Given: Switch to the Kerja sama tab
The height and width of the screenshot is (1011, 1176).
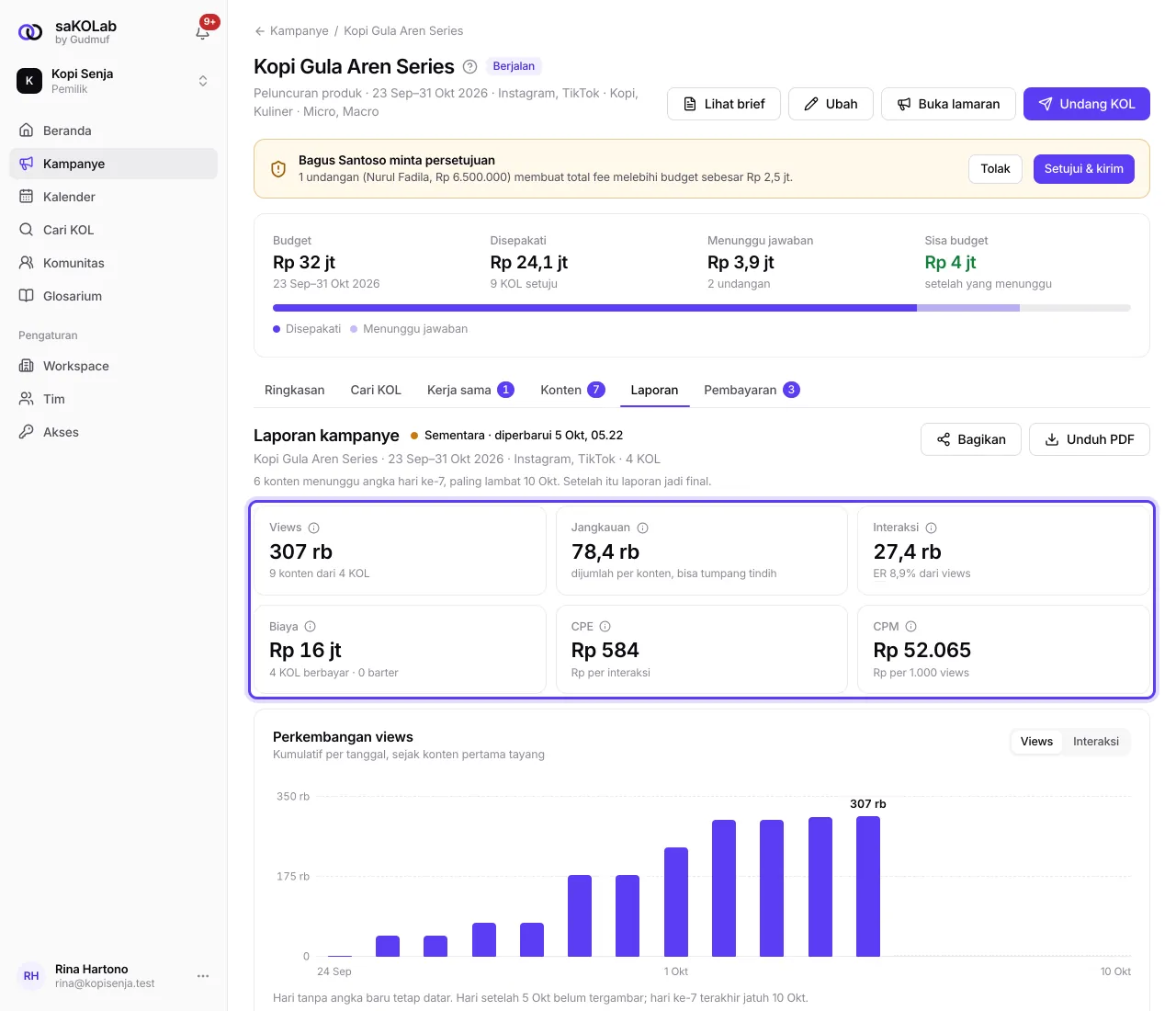Looking at the screenshot, I should (x=470, y=391).
